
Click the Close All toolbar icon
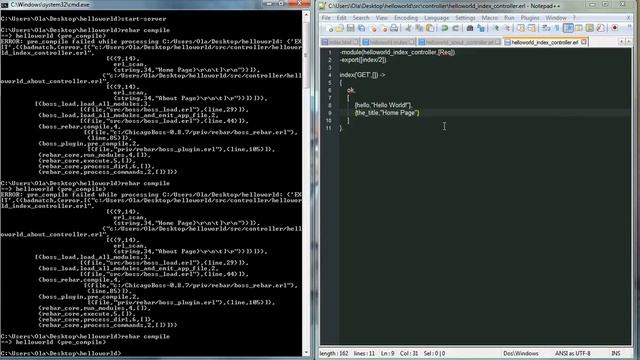click(384, 28)
